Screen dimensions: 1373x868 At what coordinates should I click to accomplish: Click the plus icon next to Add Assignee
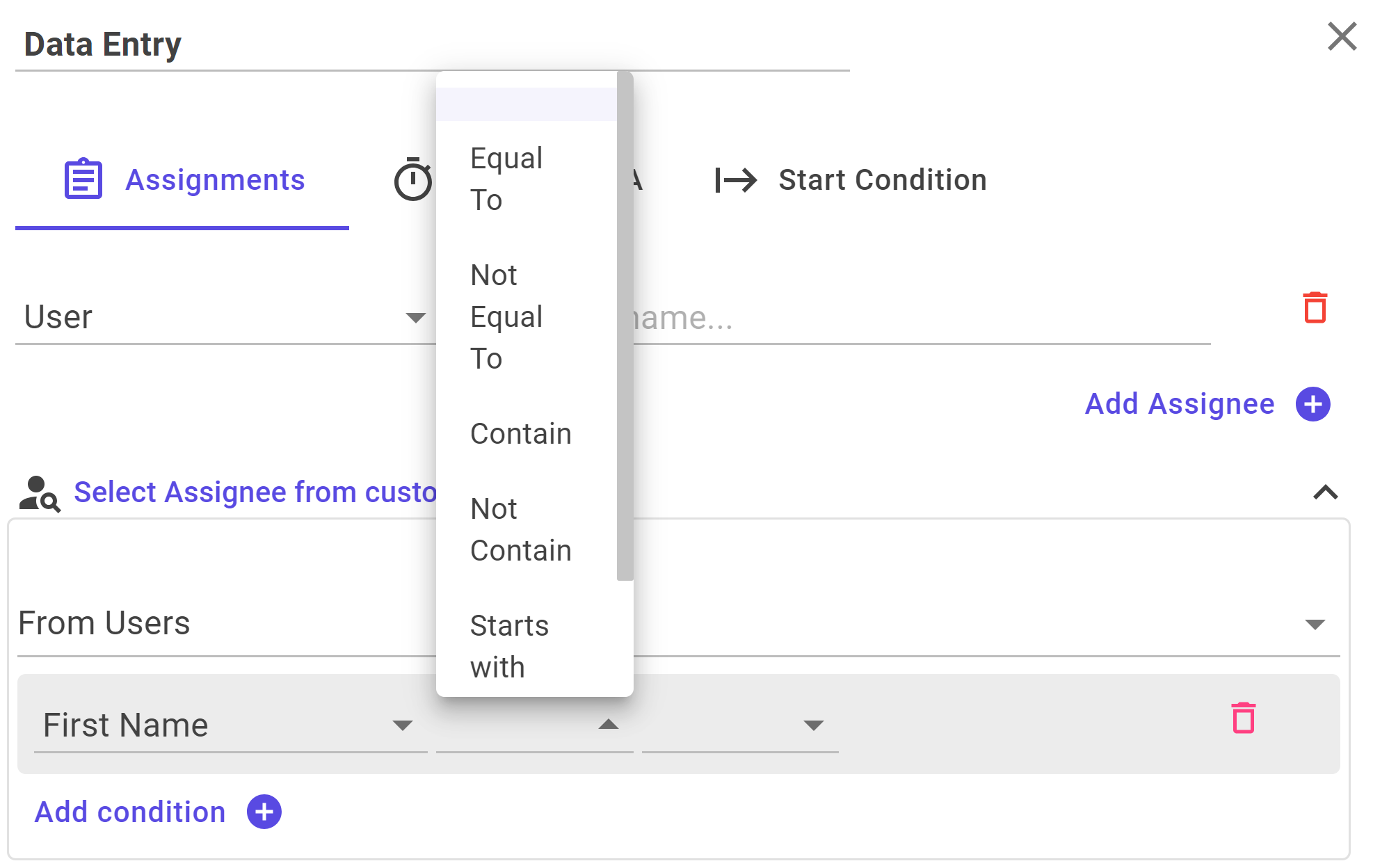[x=1312, y=404]
